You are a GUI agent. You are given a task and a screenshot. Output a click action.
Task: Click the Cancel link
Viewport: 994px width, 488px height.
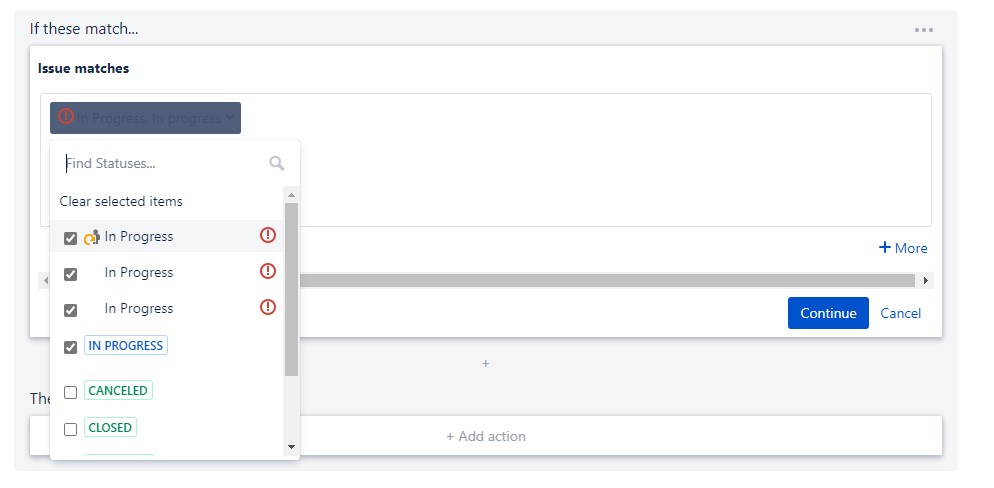[900, 313]
